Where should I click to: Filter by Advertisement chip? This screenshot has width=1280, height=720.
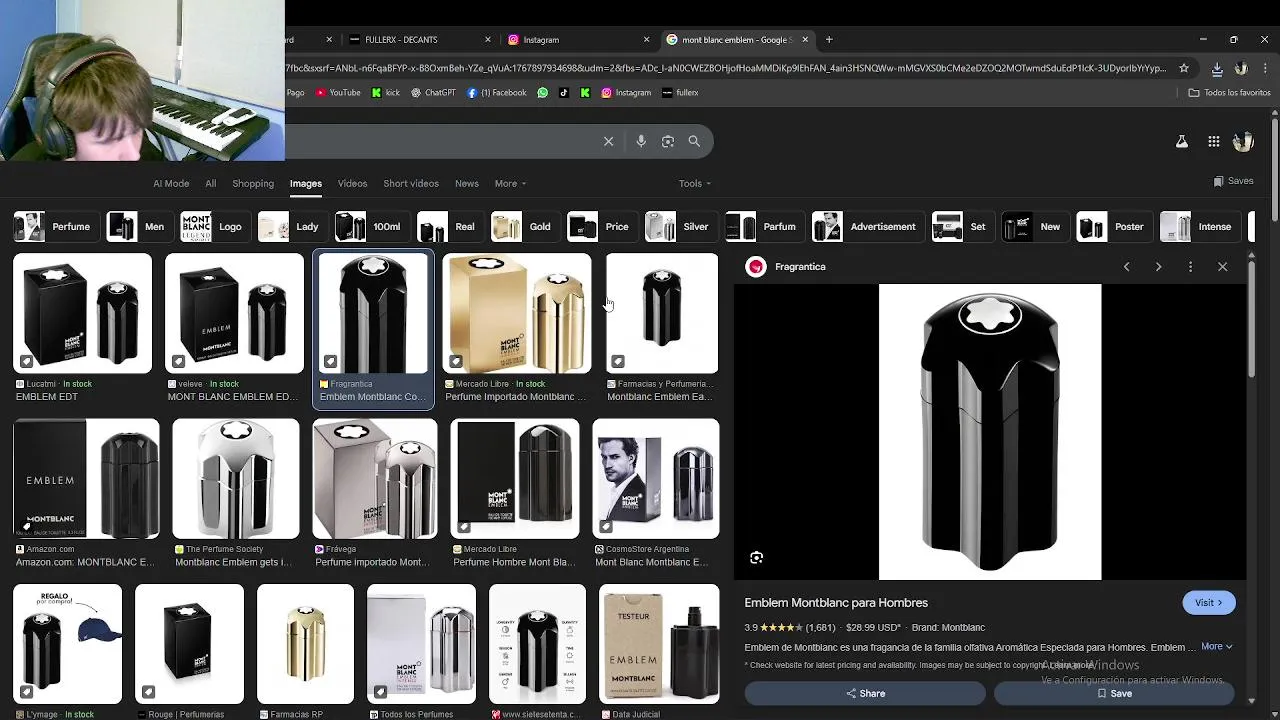click(x=867, y=227)
